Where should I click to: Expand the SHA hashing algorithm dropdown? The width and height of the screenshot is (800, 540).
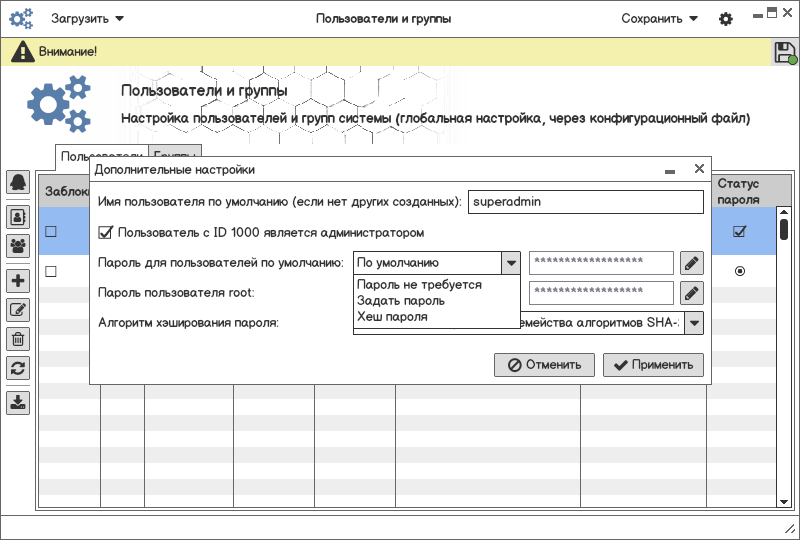pos(693,322)
